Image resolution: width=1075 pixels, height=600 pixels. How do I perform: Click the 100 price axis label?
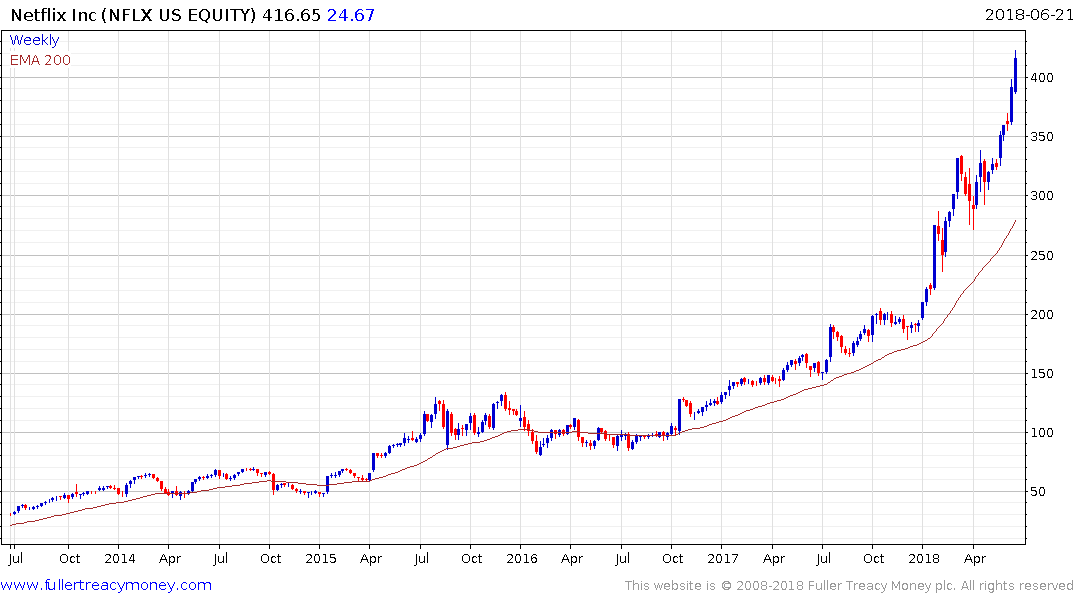(1042, 433)
